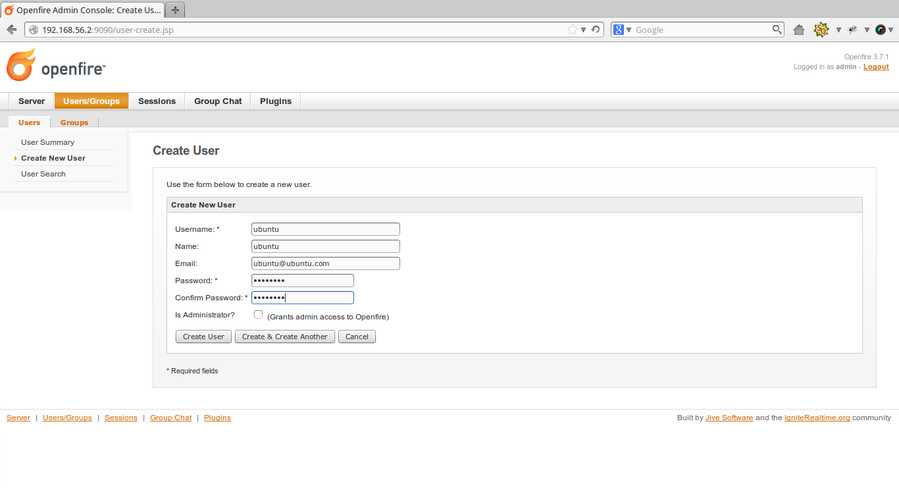
Task: Switch to the Groups sub-tab
Action: 74,122
